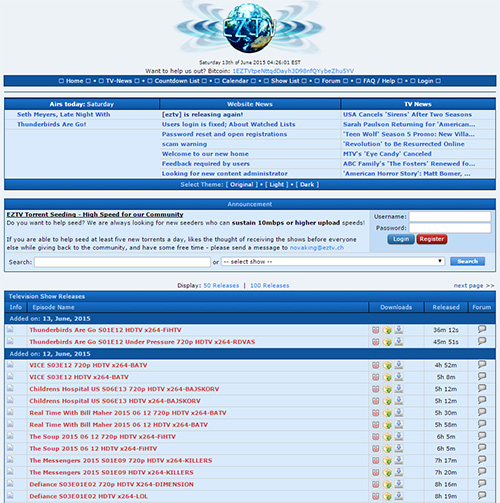This screenshot has width=500, height=503.
Task: Open Forum in the top navigation bar
Action: 331,81
